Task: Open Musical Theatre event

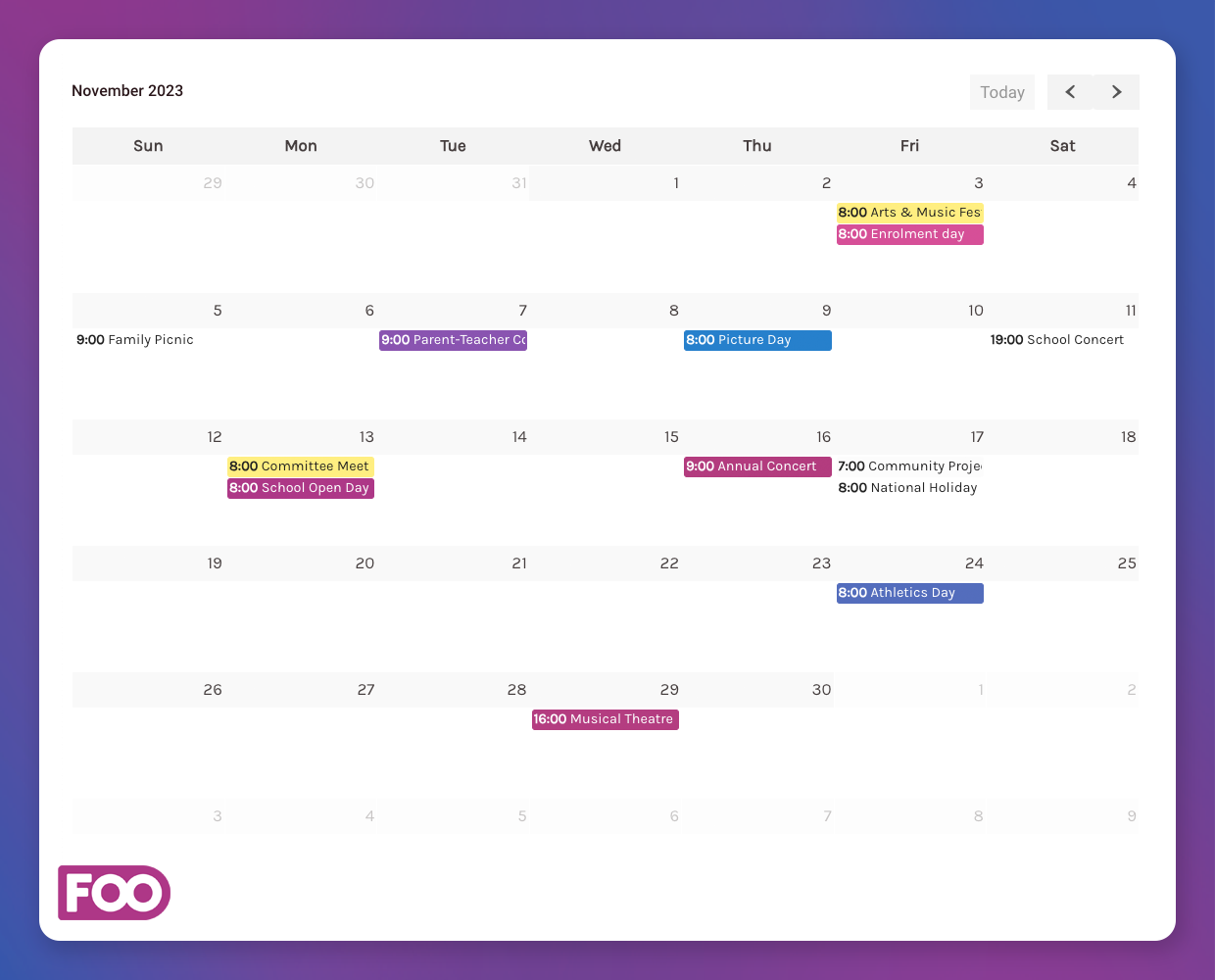Action: (606, 719)
